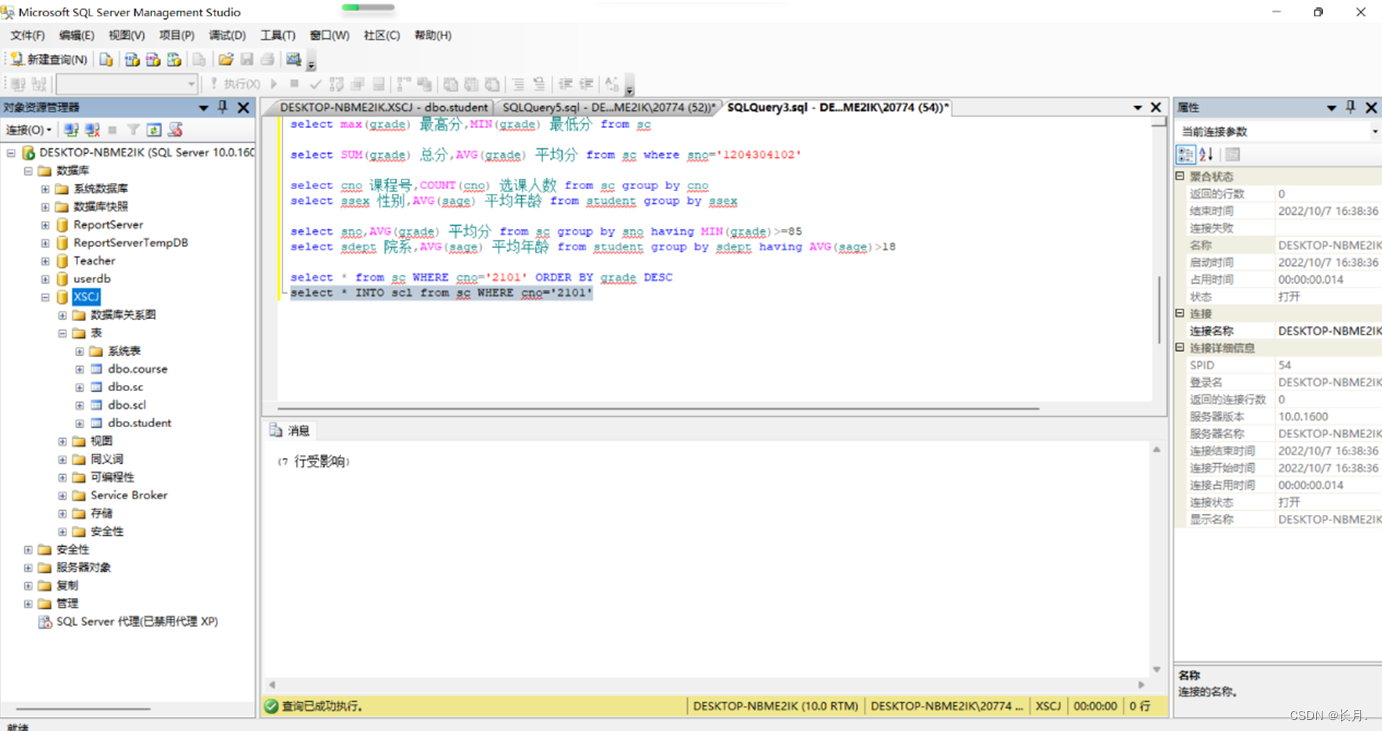Open the 连接(O) dropdown in Object Explorer
The width and height of the screenshot is (1382, 731).
29,130
